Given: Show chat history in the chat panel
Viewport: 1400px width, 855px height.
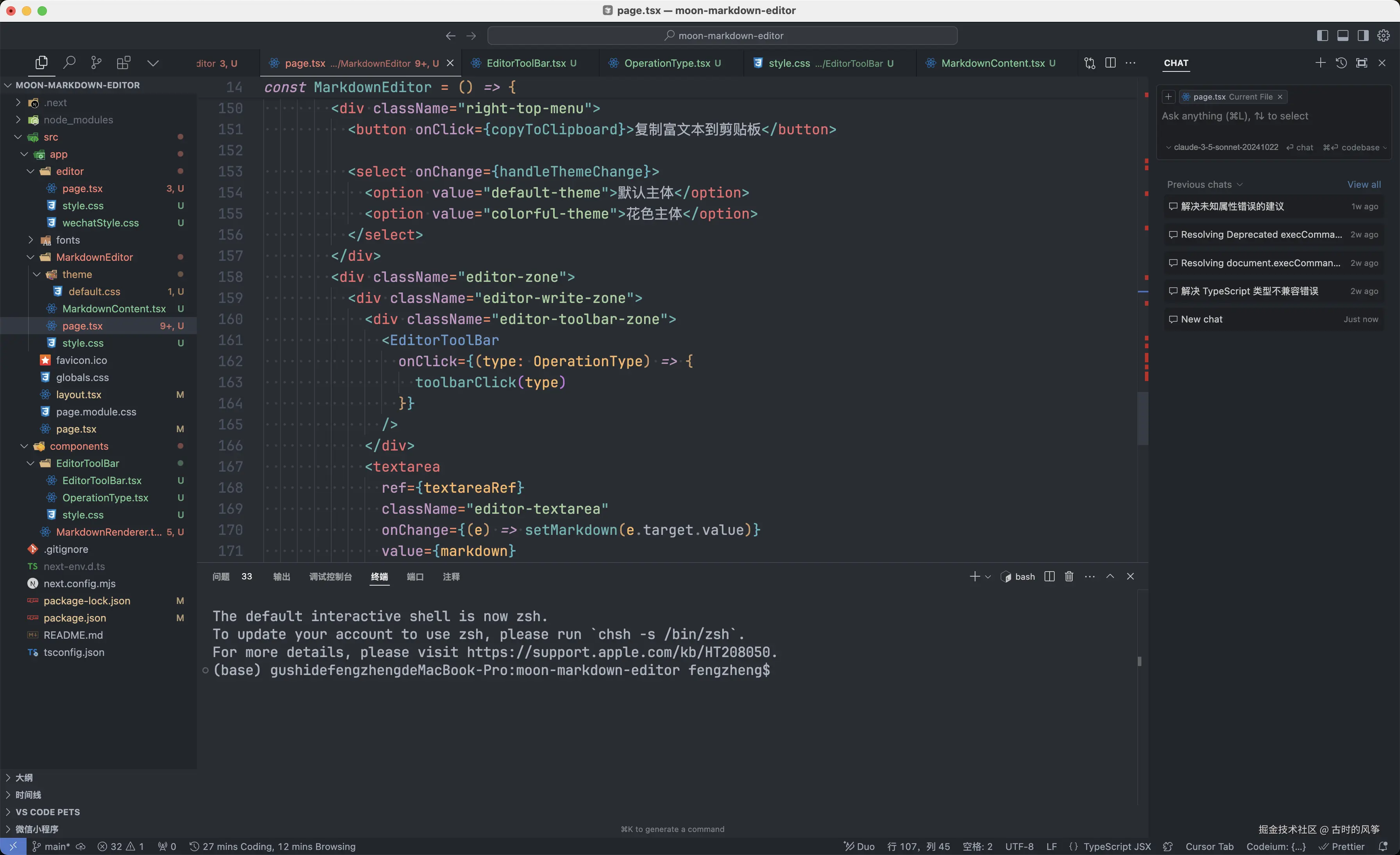Looking at the screenshot, I should [1341, 63].
